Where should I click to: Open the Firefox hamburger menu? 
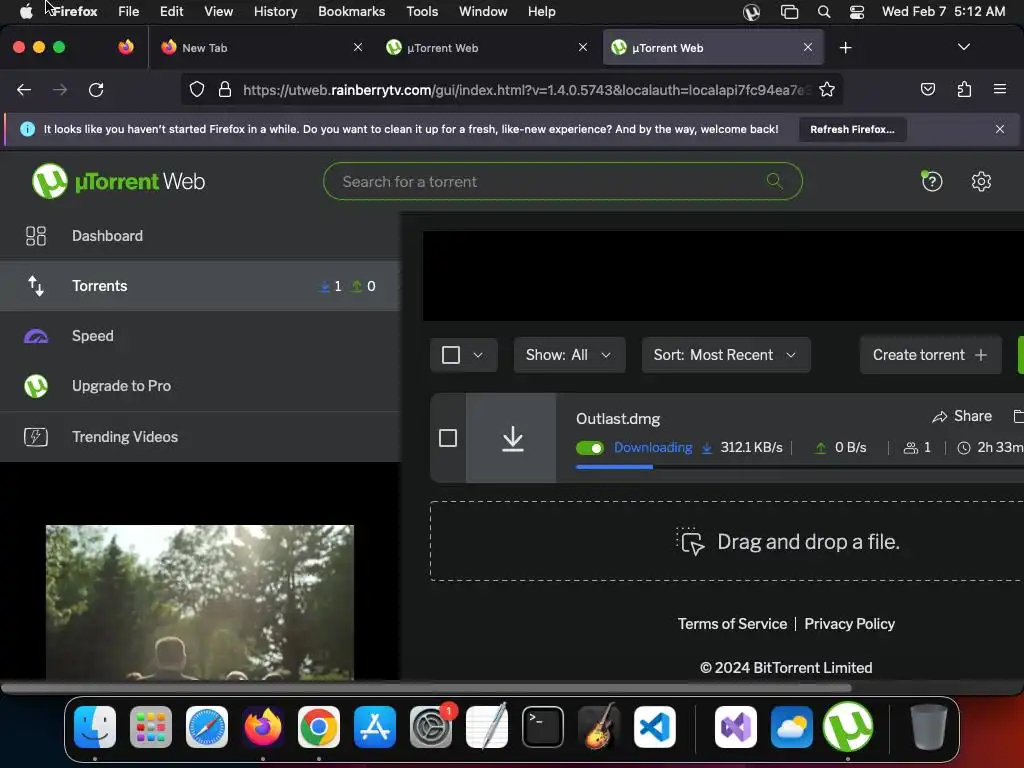pos(999,89)
